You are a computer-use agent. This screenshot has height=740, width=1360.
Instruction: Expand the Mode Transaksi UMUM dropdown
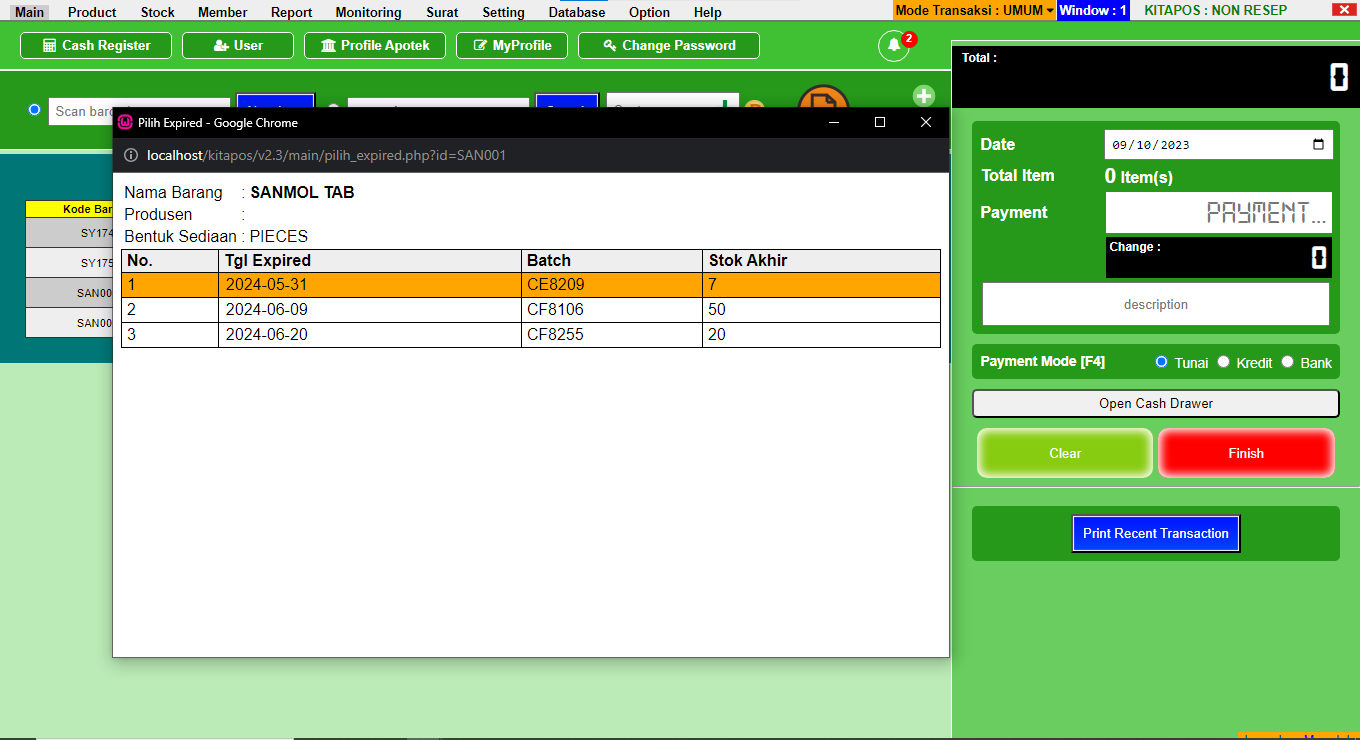[x=975, y=10]
